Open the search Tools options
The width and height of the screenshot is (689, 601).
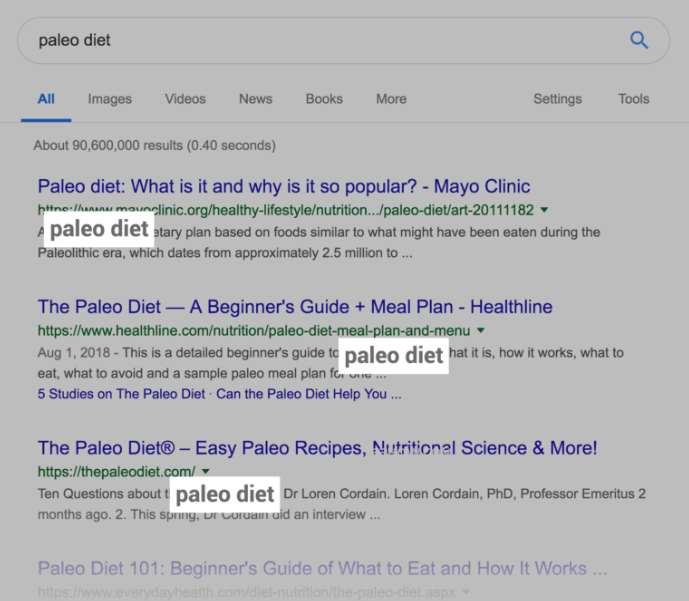[633, 99]
